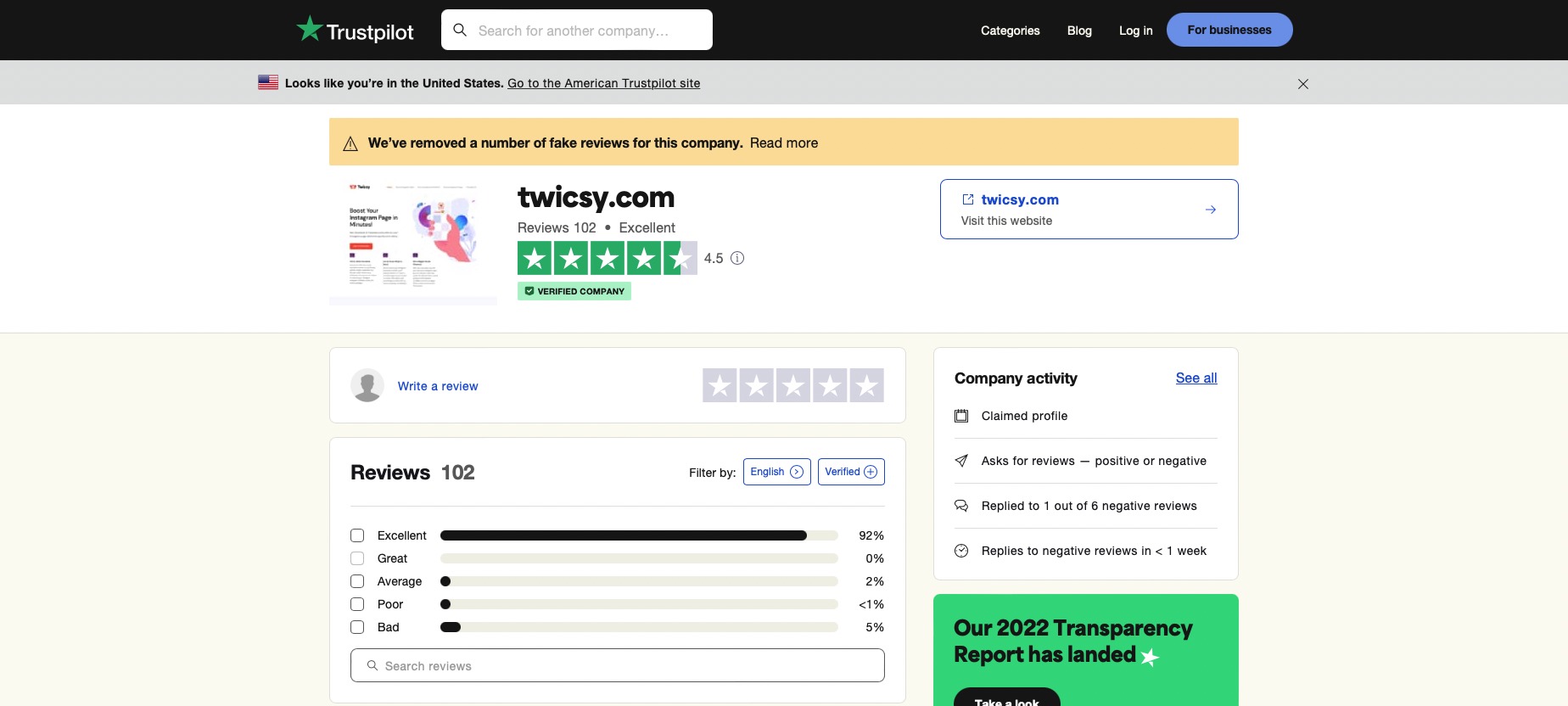Image resolution: width=1568 pixels, height=706 pixels.
Task: Click the magnifier icon in Search reviews field
Action: tap(372, 666)
